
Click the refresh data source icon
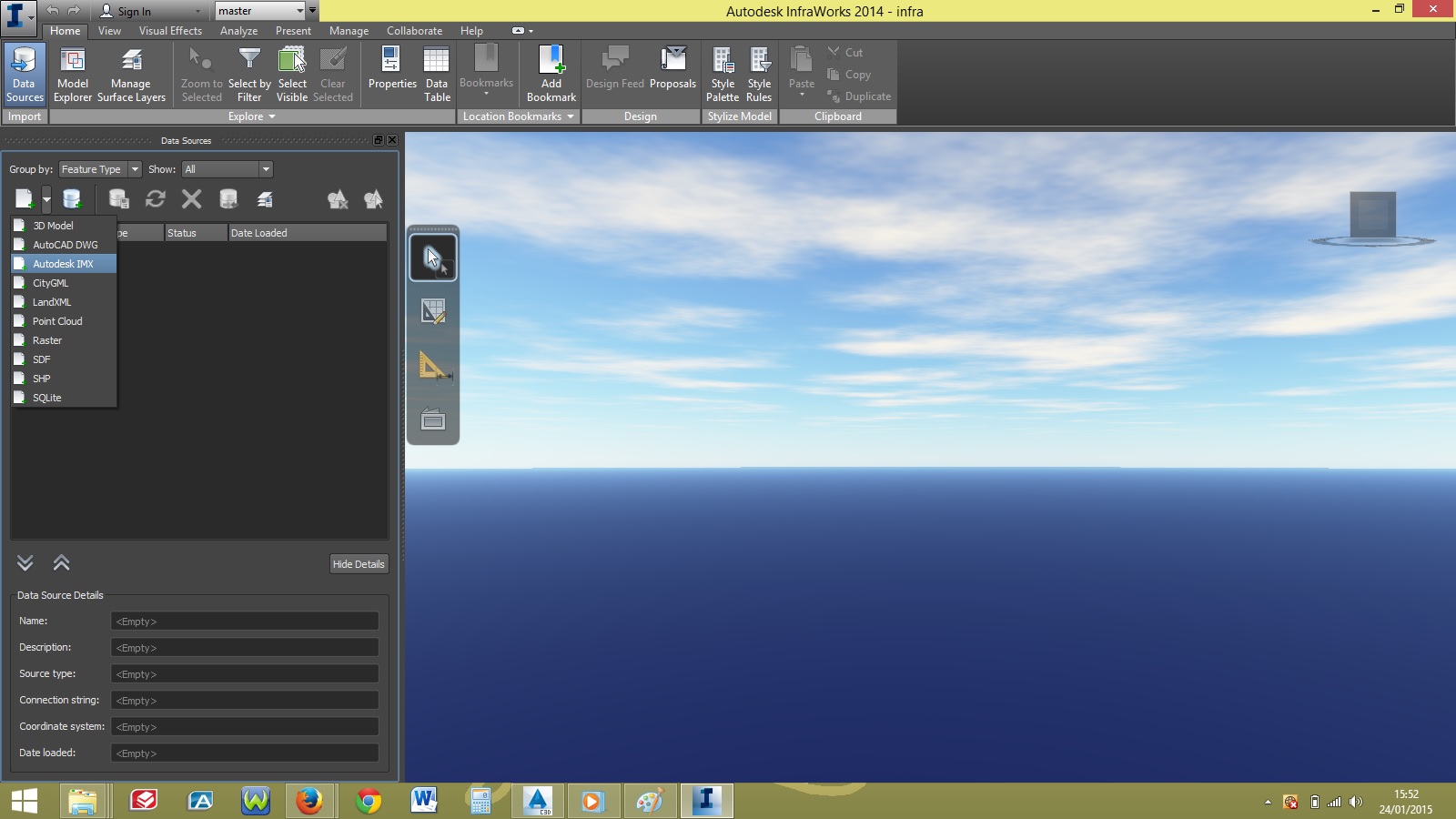click(156, 198)
